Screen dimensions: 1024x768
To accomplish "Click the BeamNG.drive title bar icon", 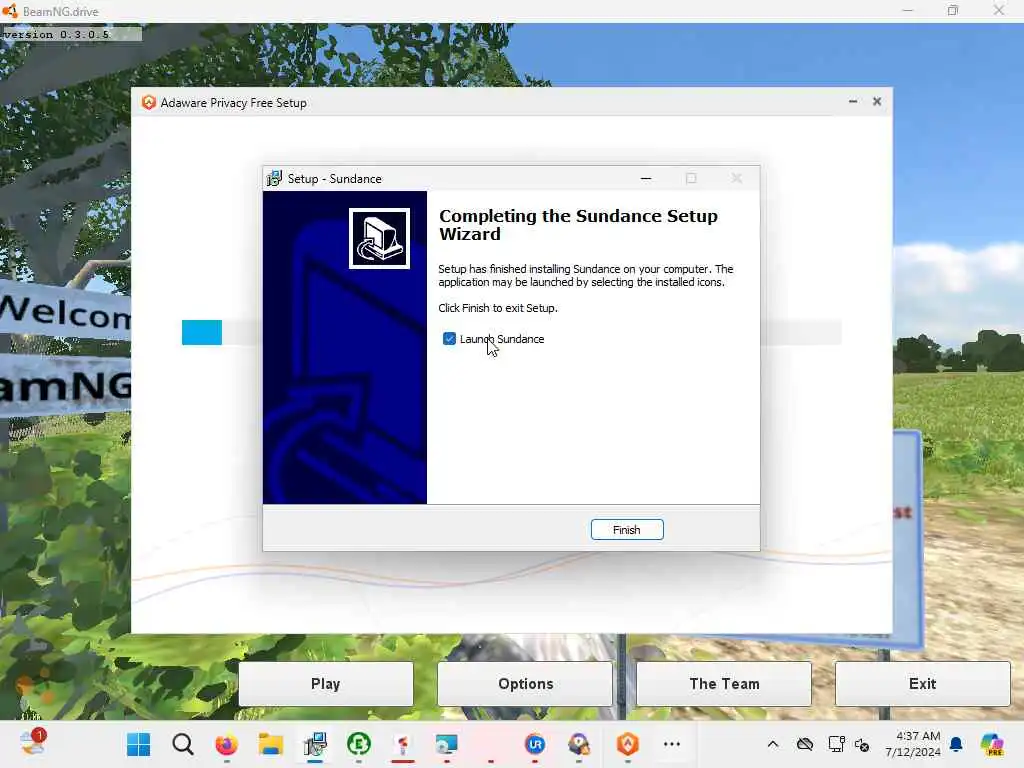I will (10, 11).
